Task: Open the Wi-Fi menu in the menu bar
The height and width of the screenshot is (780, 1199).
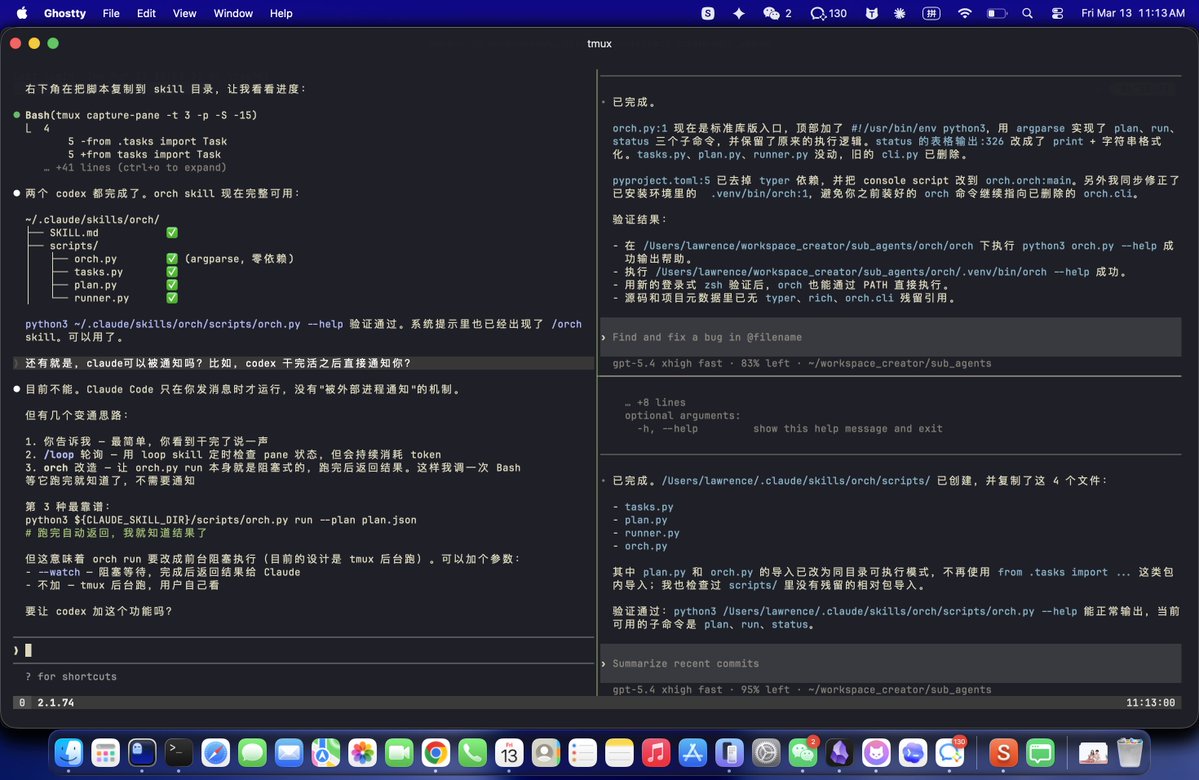Action: click(964, 13)
